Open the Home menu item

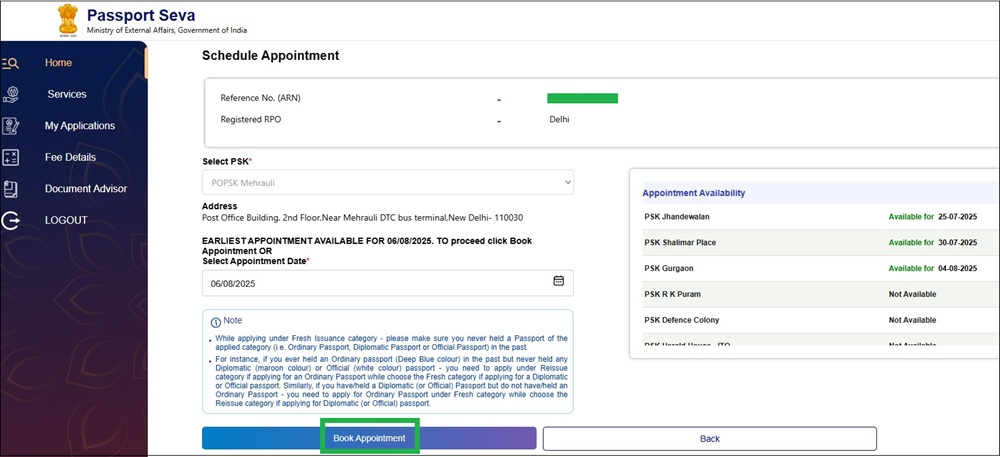(x=58, y=62)
